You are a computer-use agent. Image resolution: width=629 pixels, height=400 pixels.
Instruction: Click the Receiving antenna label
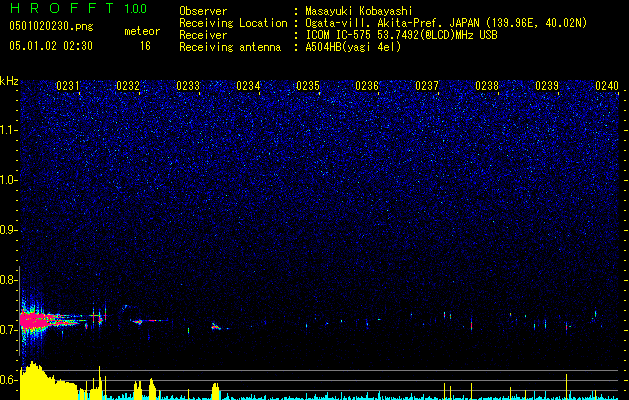coord(230,47)
